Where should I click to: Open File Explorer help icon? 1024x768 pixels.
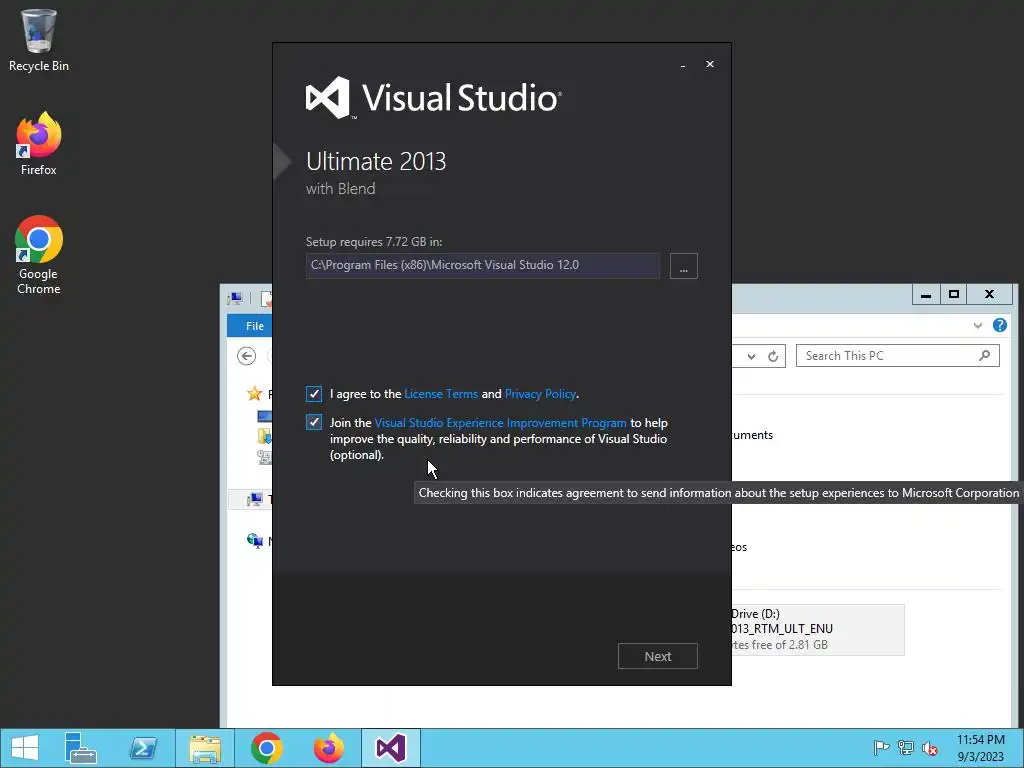click(1000, 325)
